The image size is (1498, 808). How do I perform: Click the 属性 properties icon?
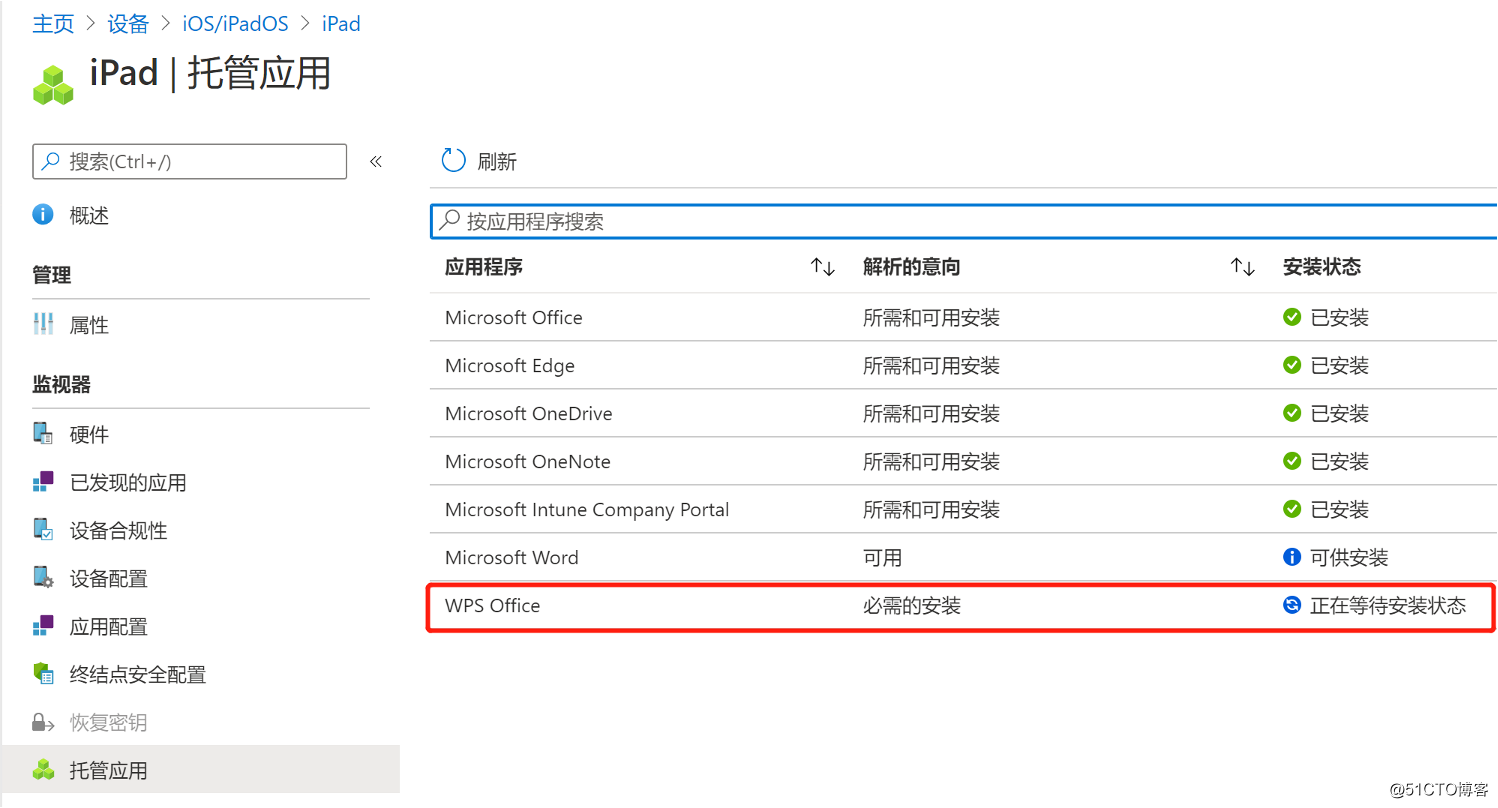pos(43,324)
